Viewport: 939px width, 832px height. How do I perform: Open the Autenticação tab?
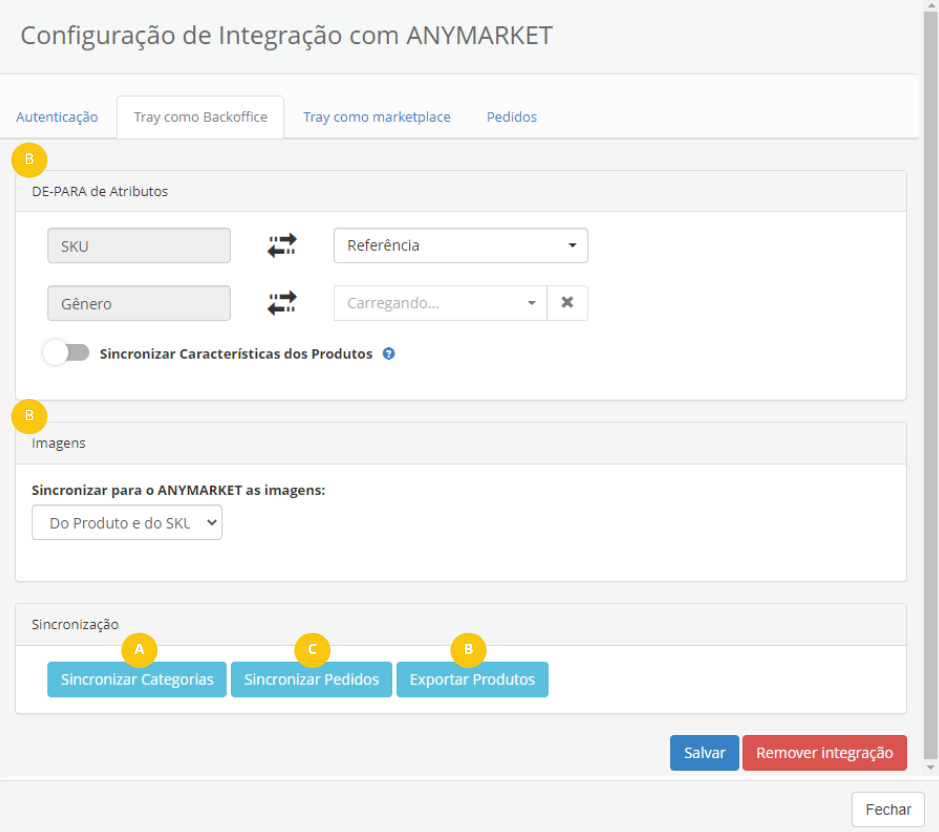pyautogui.click(x=57, y=117)
